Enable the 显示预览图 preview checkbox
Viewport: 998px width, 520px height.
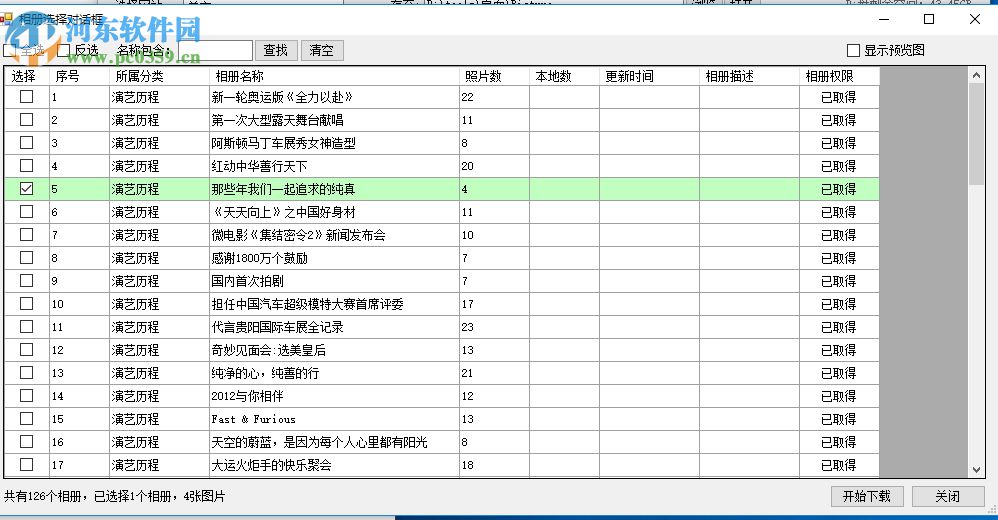point(854,50)
